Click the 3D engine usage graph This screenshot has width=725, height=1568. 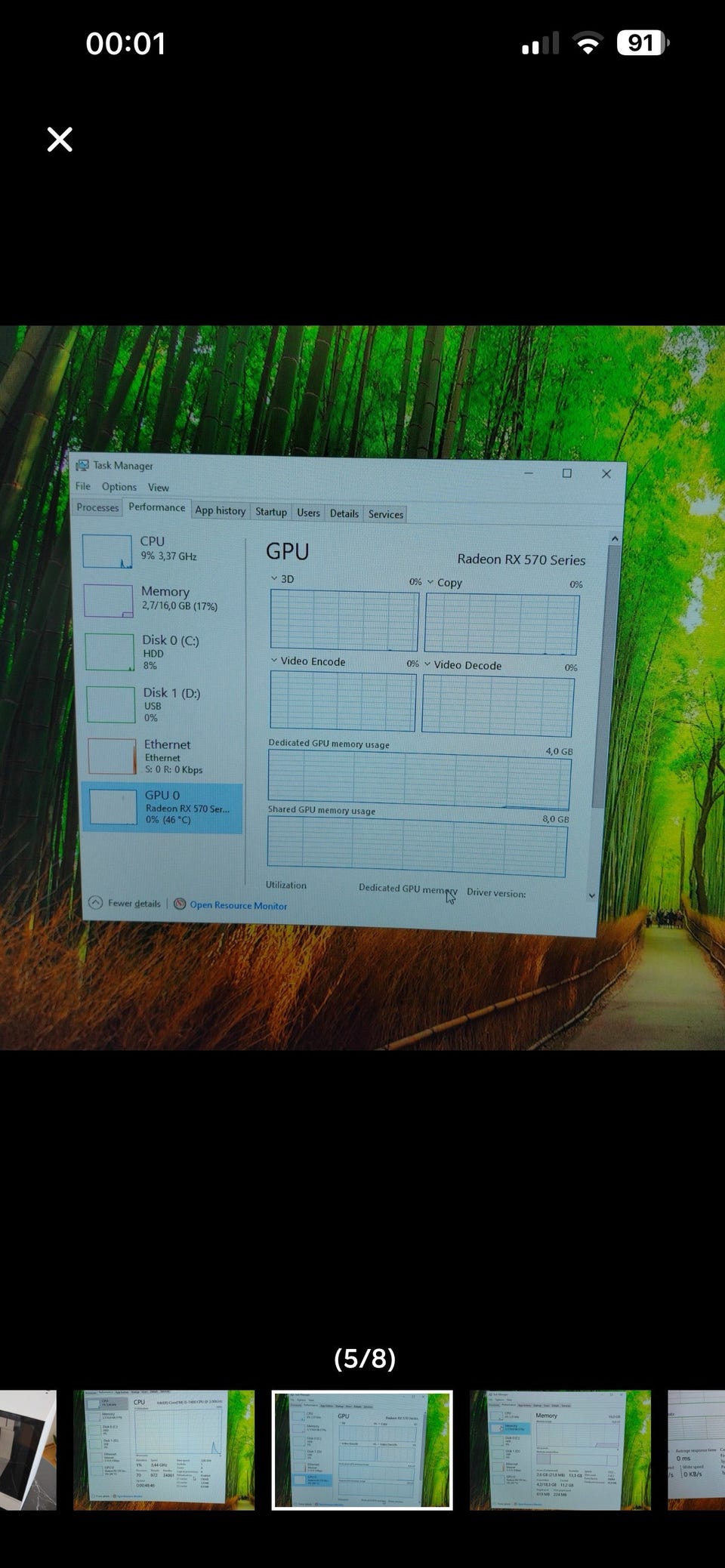(344, 620)
